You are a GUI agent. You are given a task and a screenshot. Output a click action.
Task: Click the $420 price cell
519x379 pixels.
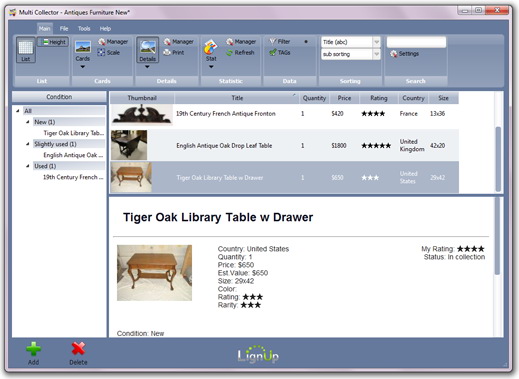(x=337, y=114)
